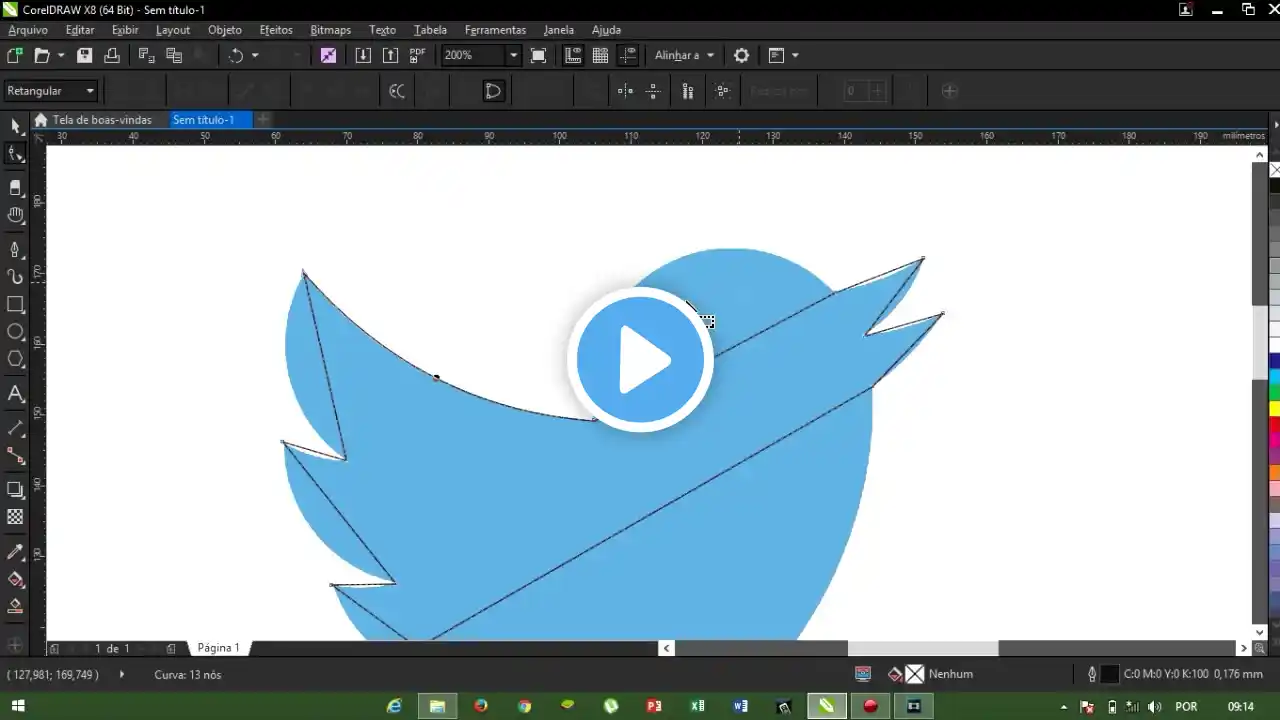Pick the Polygon tool

click(x=15, y=360)
